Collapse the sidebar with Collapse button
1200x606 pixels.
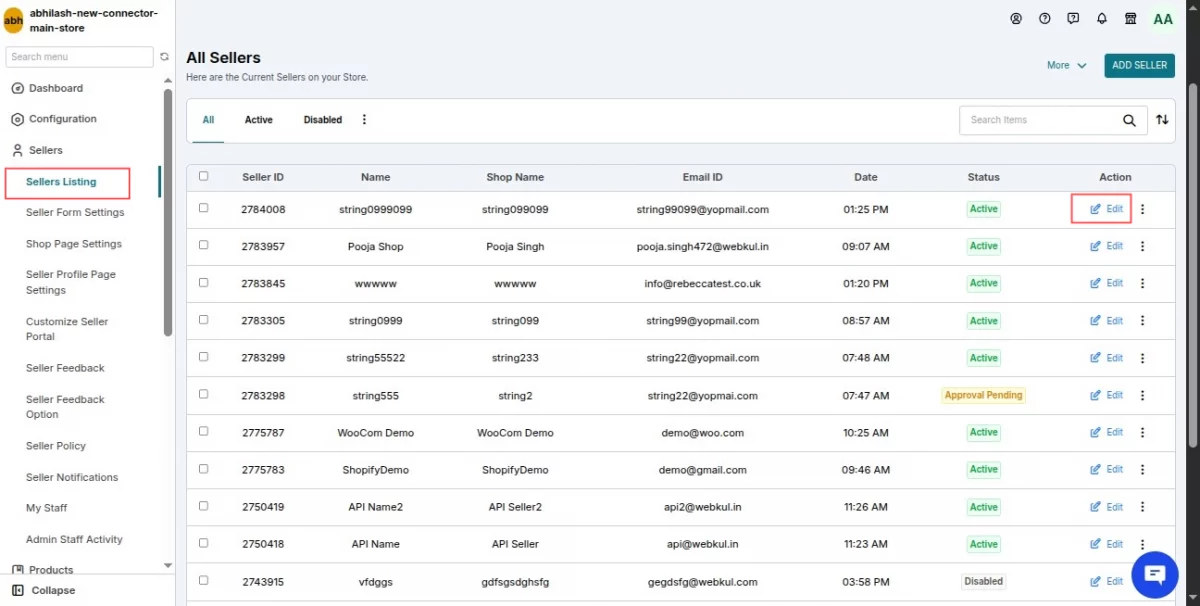point(44,590)
